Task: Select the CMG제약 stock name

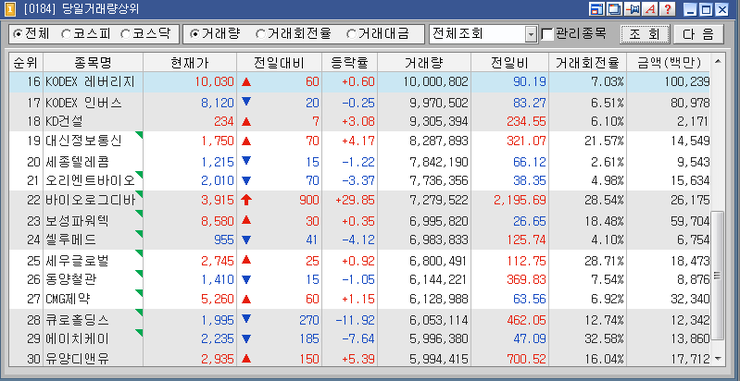Action: pos(67,299)
